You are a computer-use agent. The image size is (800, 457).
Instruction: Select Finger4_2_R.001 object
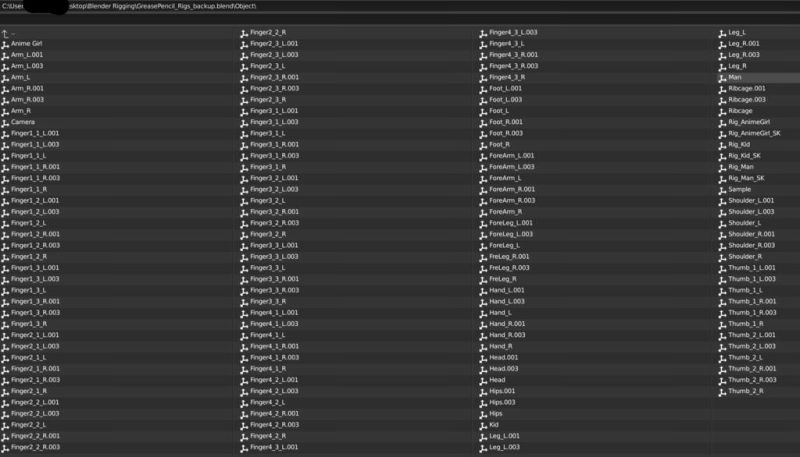(x=274, y=414)
